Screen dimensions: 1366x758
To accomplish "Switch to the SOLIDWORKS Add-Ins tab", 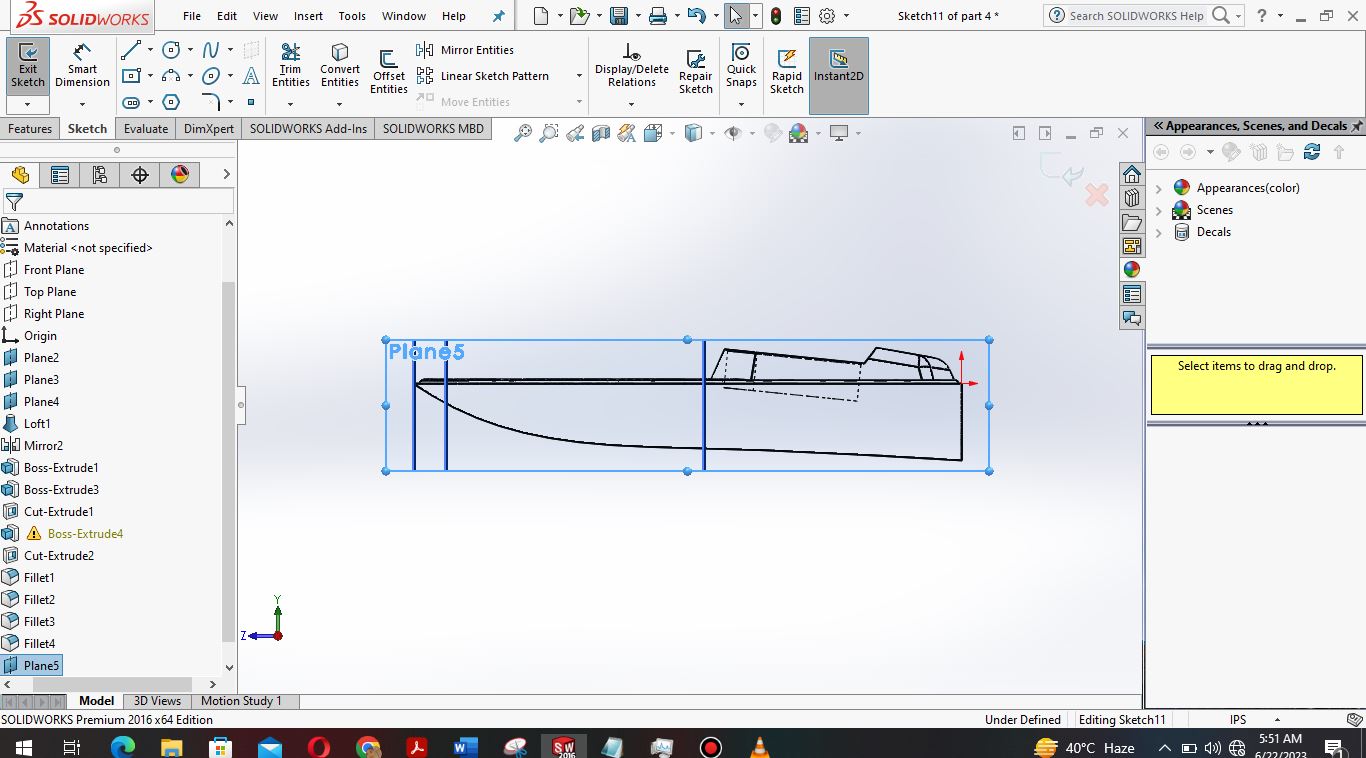I will 308,129.
